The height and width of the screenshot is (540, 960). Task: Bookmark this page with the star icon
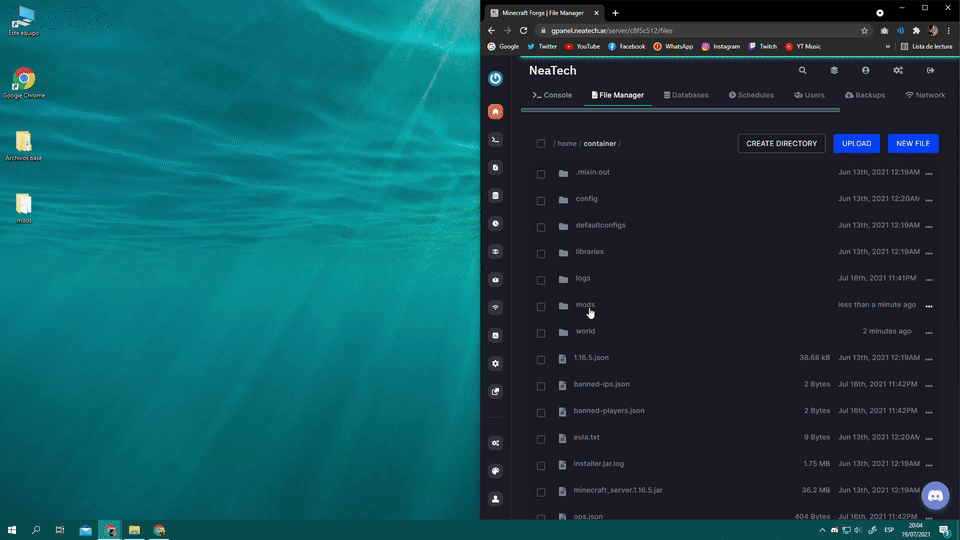click(864, 31)
